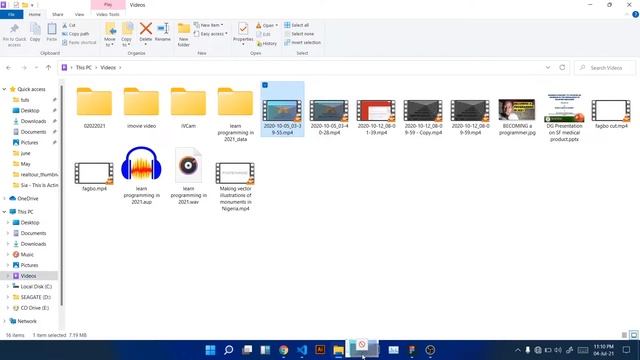Expand Network in navigation pane
This screenshot has height=360, width=640.
tap(4, 321)
